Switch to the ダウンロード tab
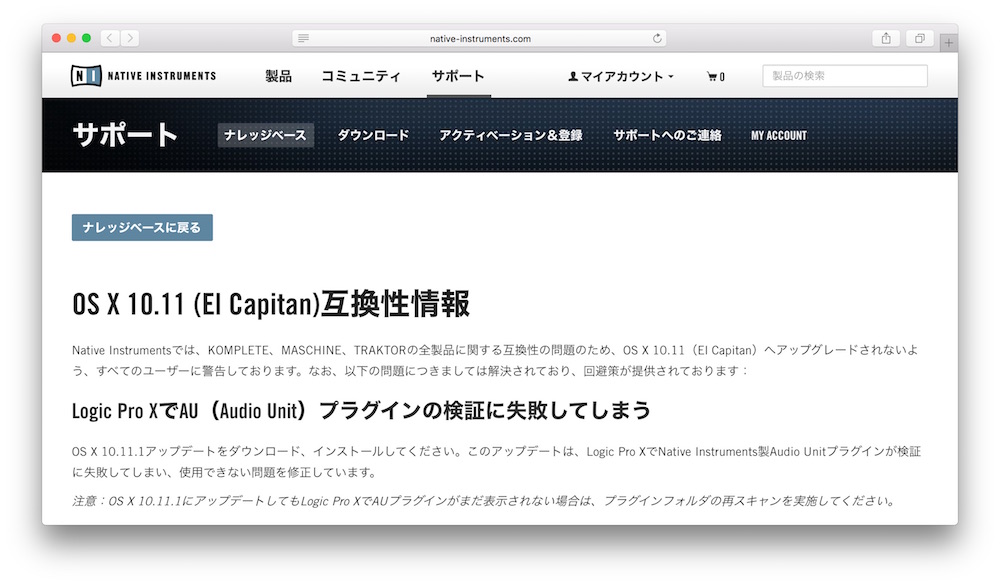1000x585 pixels. [373, 135]
